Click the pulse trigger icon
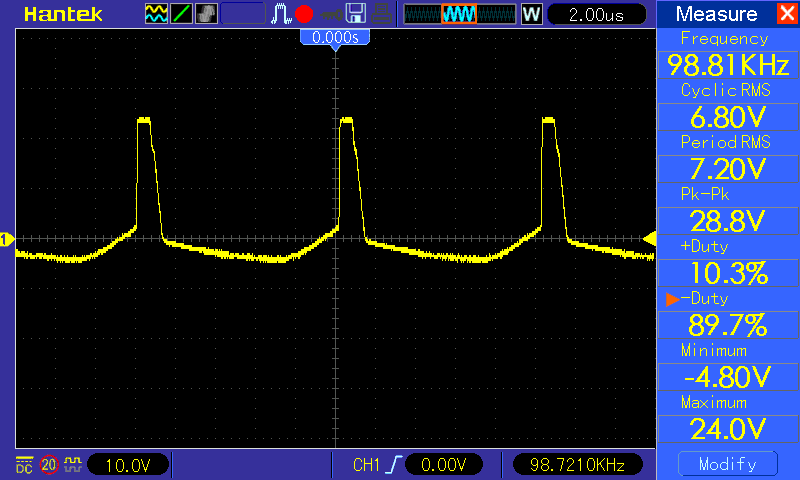 [x=281, y=14]
